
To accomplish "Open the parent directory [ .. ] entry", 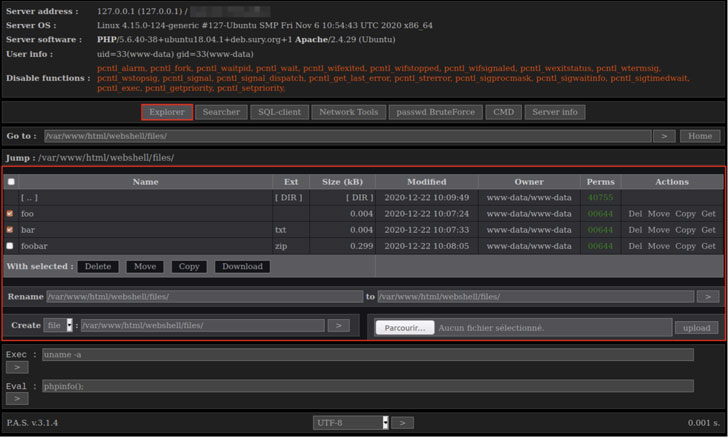I will tap(29, 198).
